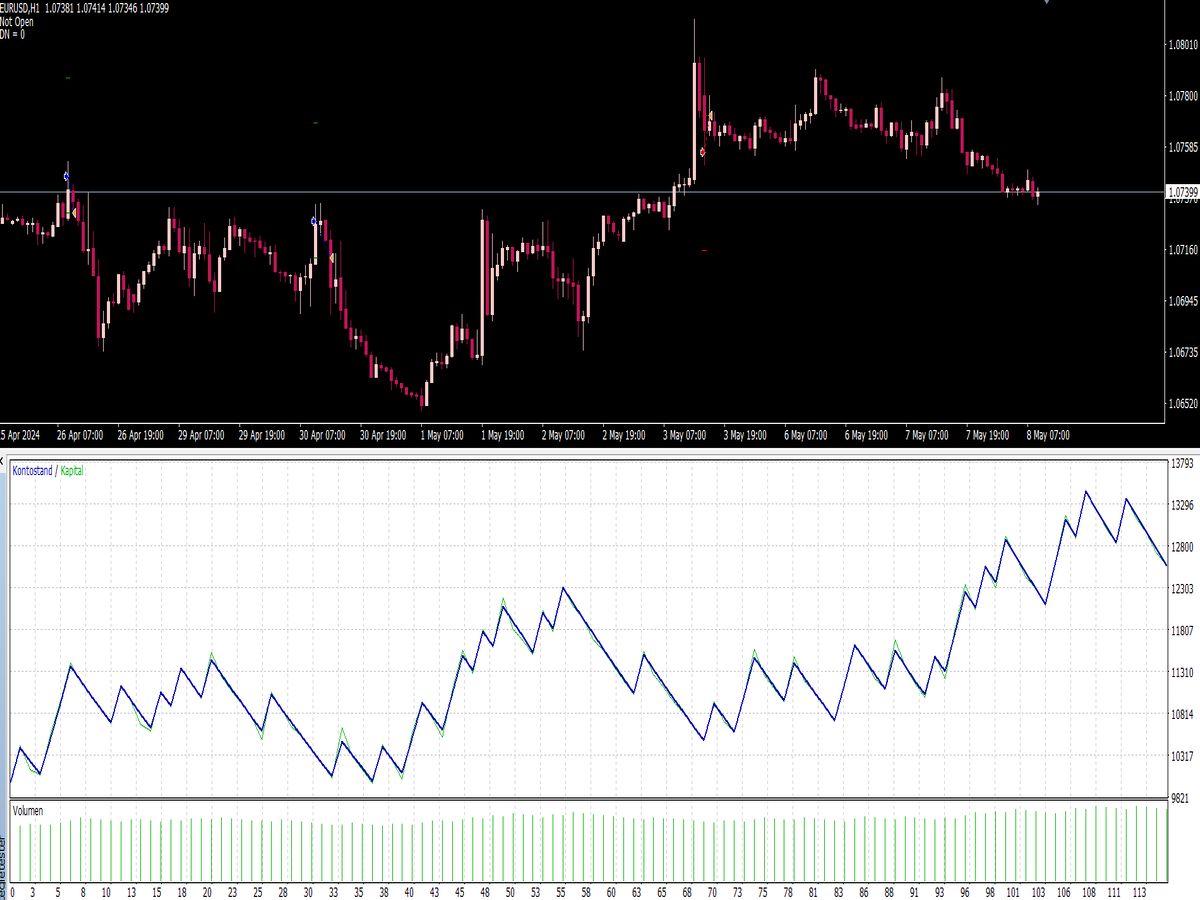Image resolution: width=1200 pixels, height=900 pixels.
Task: Select the blue entry arrow on 30 Apr candle
Action: [x=313, y=221]
